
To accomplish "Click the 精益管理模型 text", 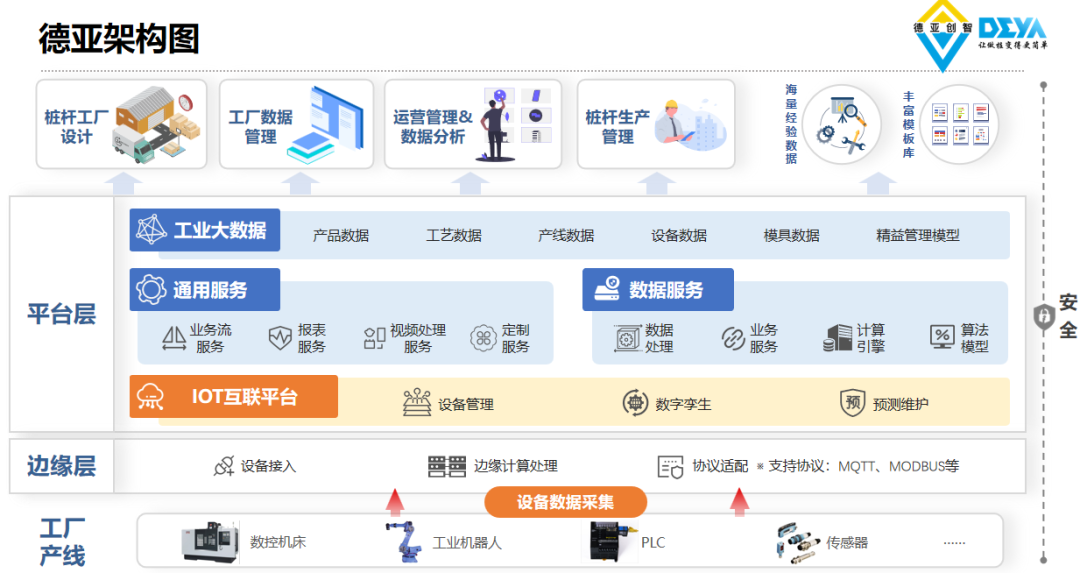I will (917, 236).
